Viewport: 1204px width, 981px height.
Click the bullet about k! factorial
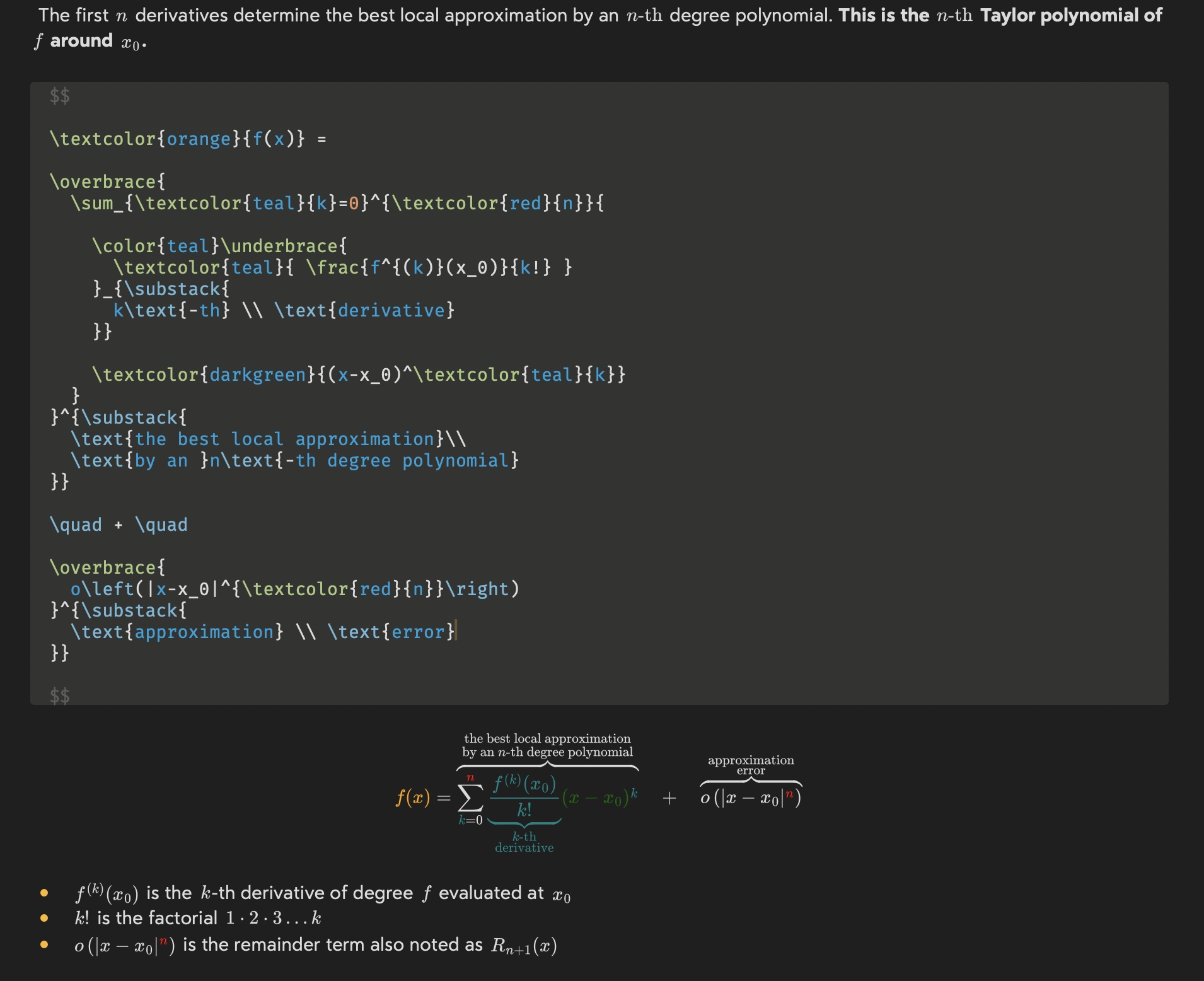(x=198, y=919)
